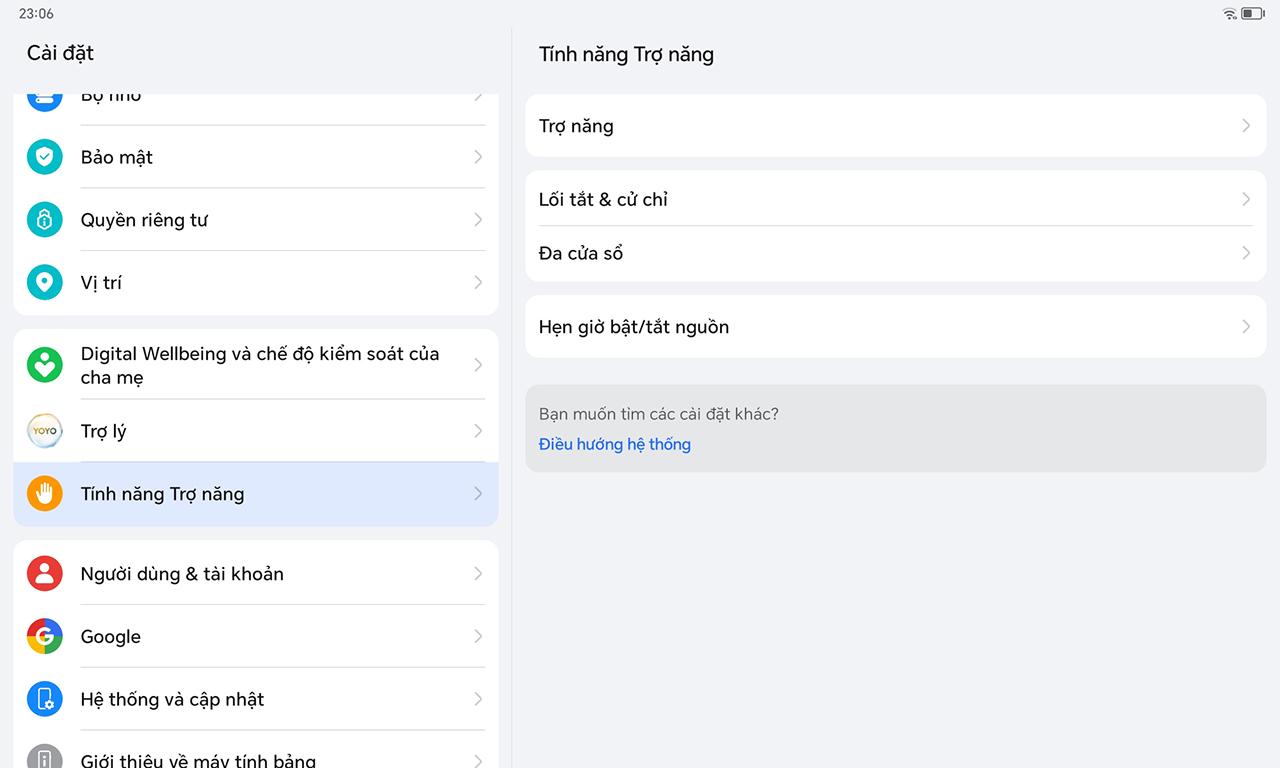Open Lối tắt & cử chỉ chevron
Viewport: 1280px width, 768px height.
(x=1246, y=199)
